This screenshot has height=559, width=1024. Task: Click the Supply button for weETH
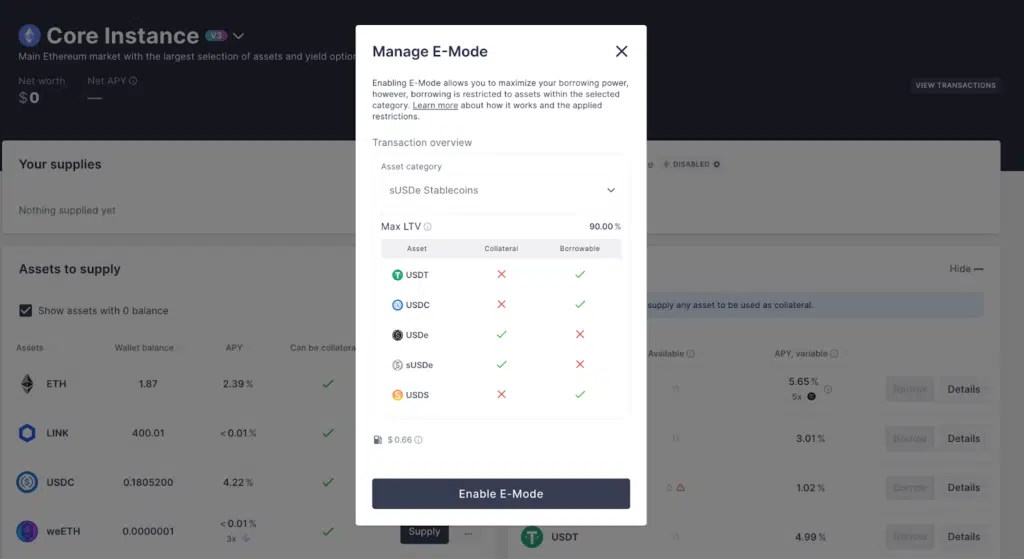coord(424,532)
